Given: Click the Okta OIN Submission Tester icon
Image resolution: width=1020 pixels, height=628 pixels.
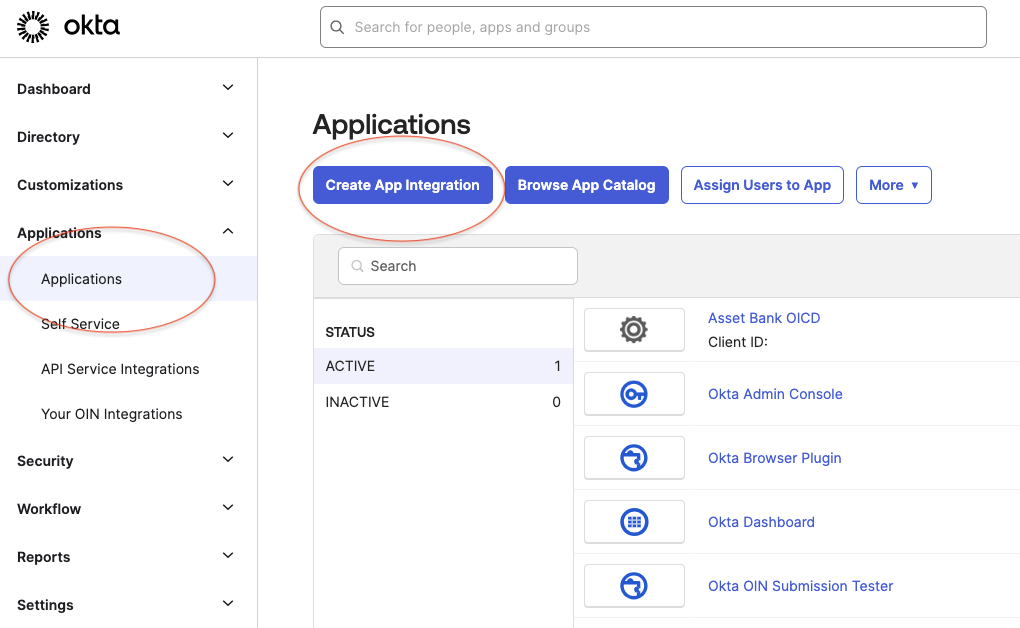Looking at the screenshot, I should point(634,586).
